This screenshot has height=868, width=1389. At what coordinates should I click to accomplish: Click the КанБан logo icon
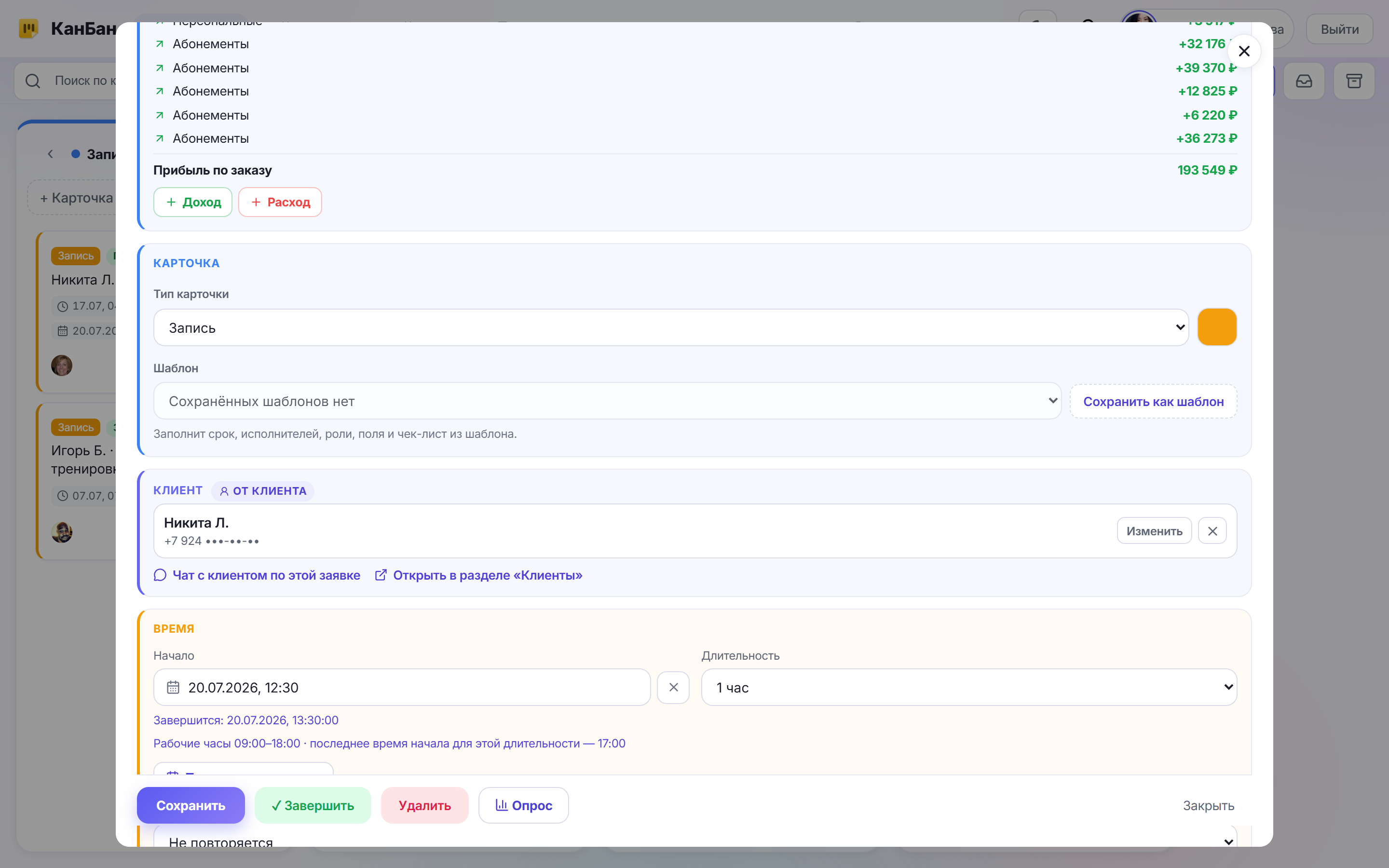(x=28, y=28)
